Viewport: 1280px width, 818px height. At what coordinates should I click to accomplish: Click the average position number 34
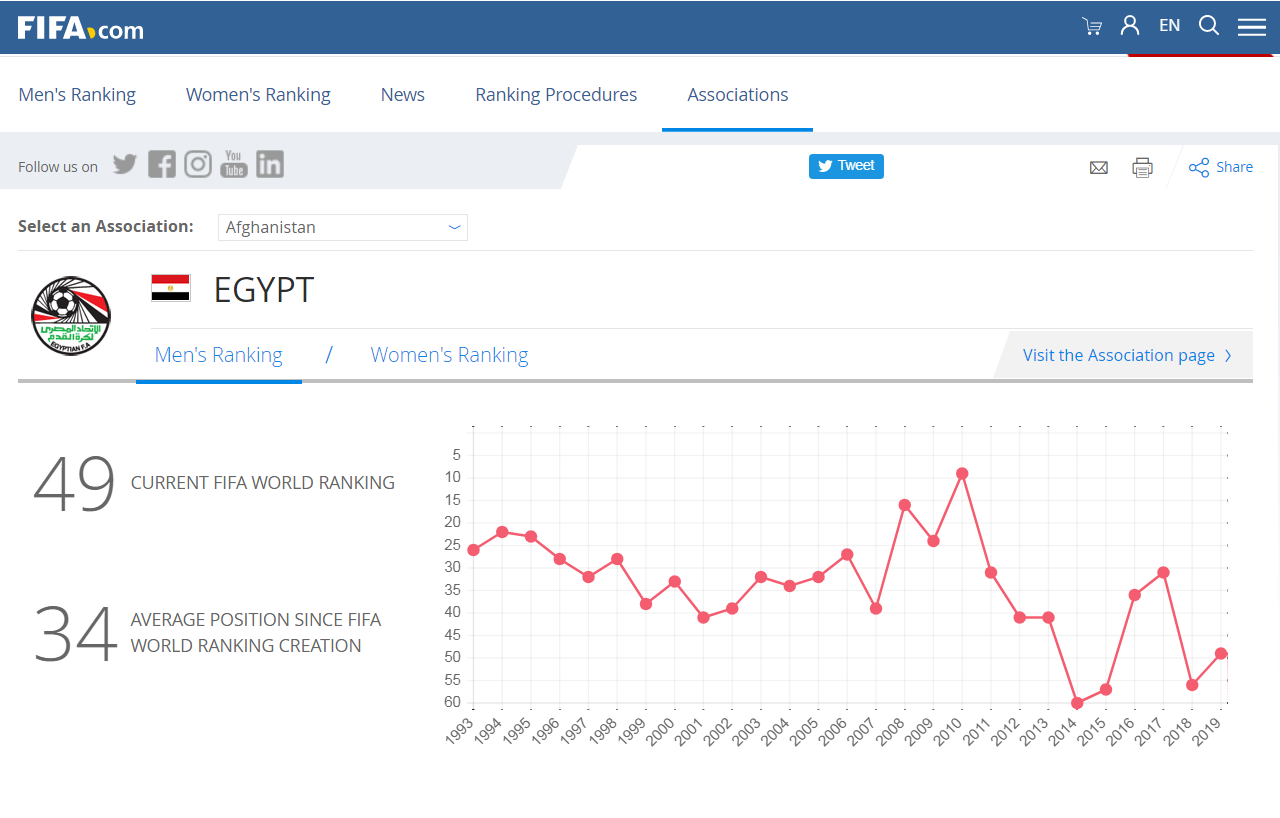coord(75,634)
